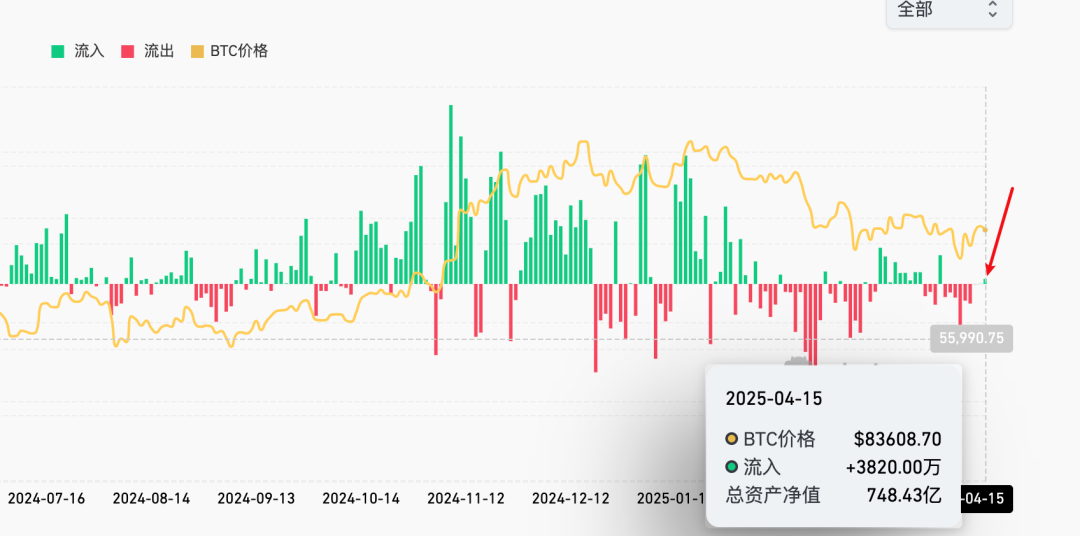
Task: Click the small green bar for 2025-04-15
Action: pyautogui.click(x=985, y=281)
